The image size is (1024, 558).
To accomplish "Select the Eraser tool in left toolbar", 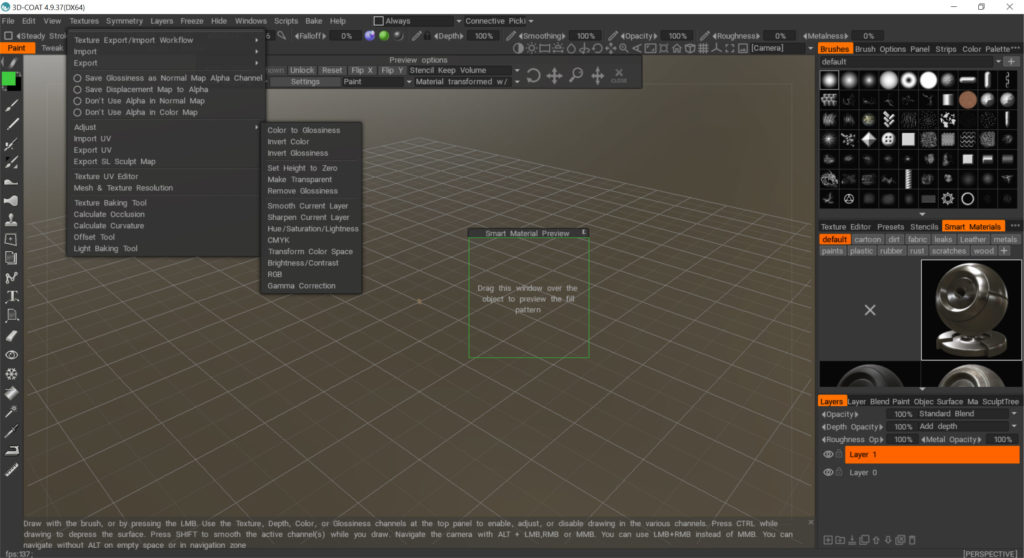I will [11, 335].
